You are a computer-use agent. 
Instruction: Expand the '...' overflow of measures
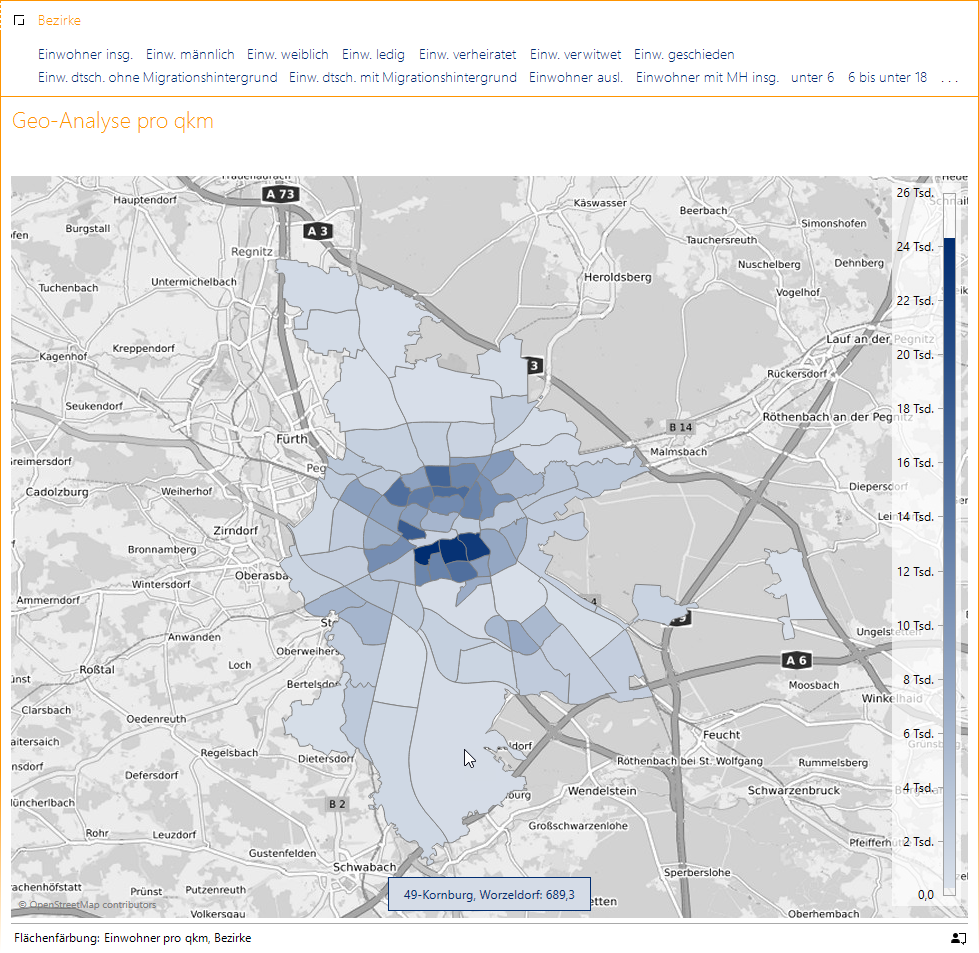(x=948, y=78)
